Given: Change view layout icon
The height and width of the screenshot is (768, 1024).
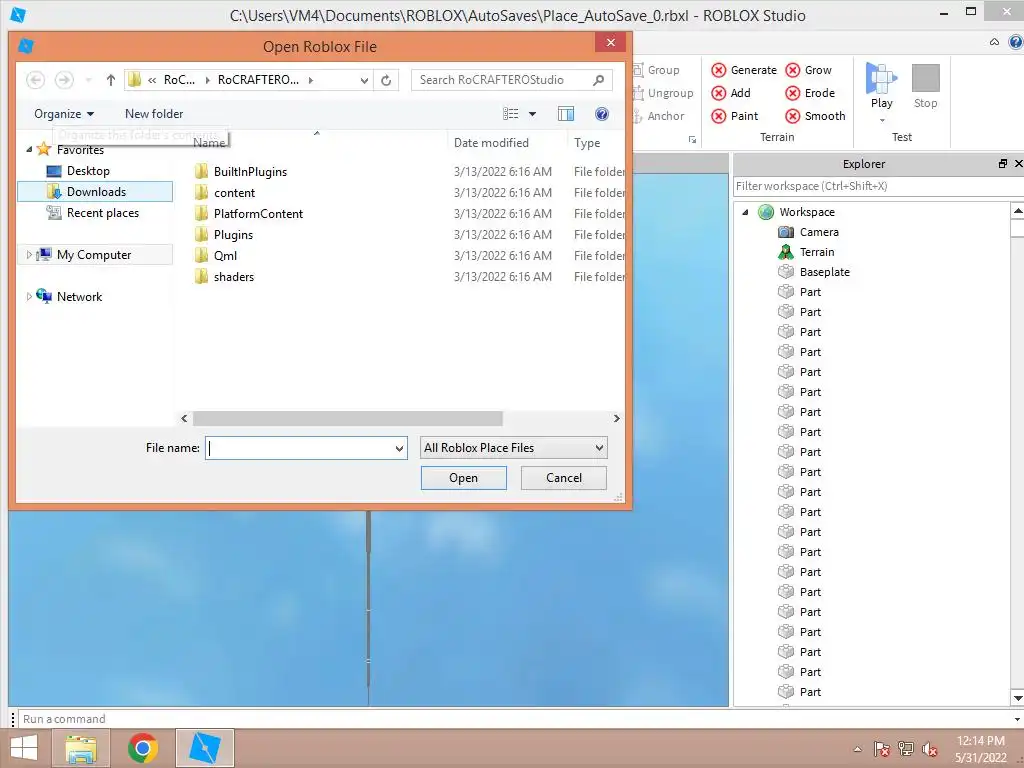Looking at the screenshot, I should 511,114.
